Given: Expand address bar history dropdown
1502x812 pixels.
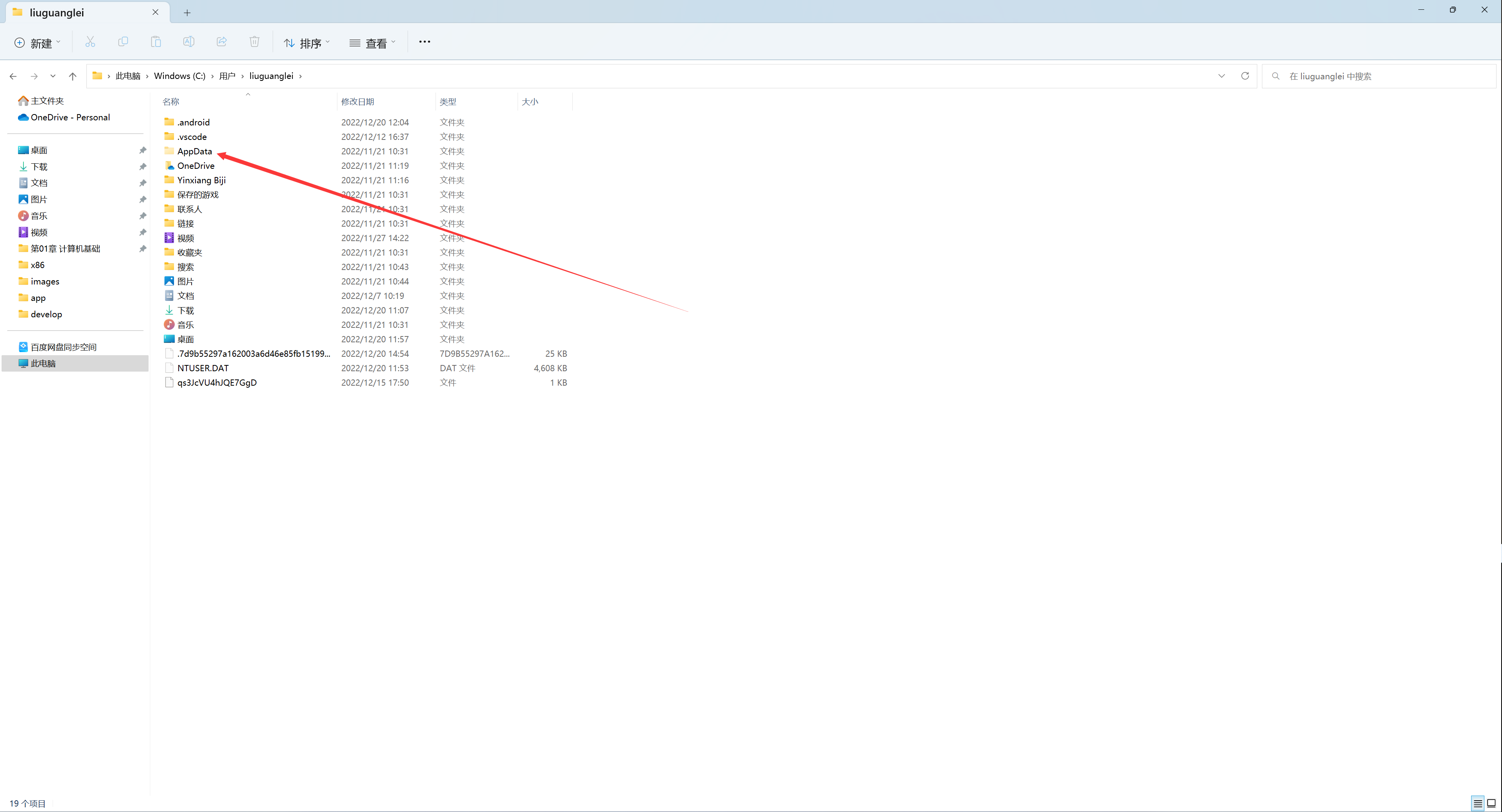Looking at the screenshot, I should tap(1222, 76).
